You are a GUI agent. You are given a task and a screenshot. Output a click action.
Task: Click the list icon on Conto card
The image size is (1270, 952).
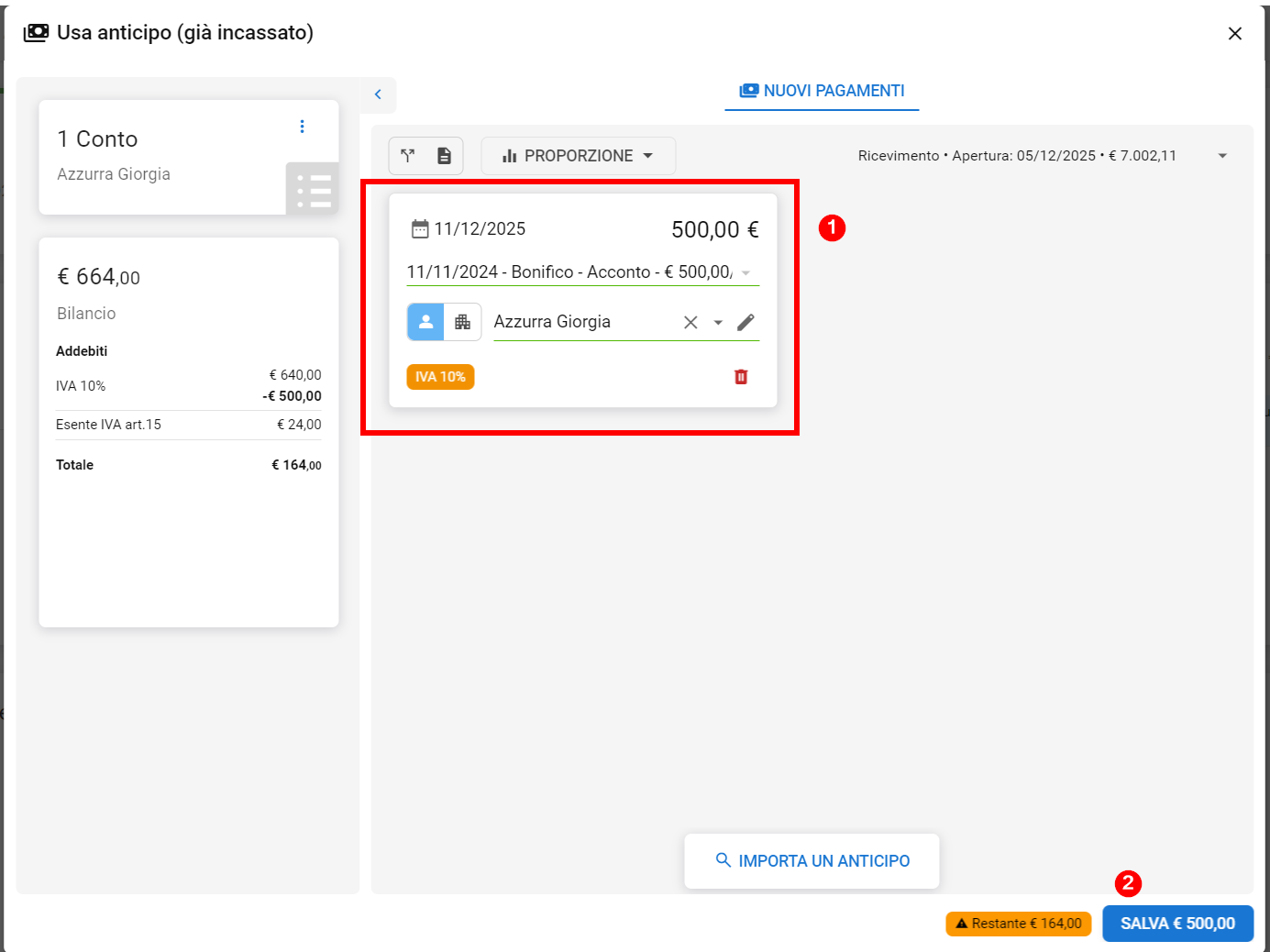[x=313, y=190]
